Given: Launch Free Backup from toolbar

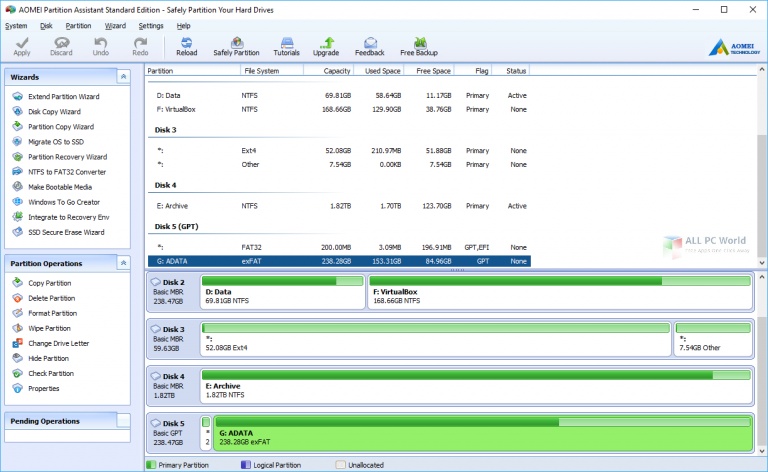Looking at the screenshot, I should [419, 47].
